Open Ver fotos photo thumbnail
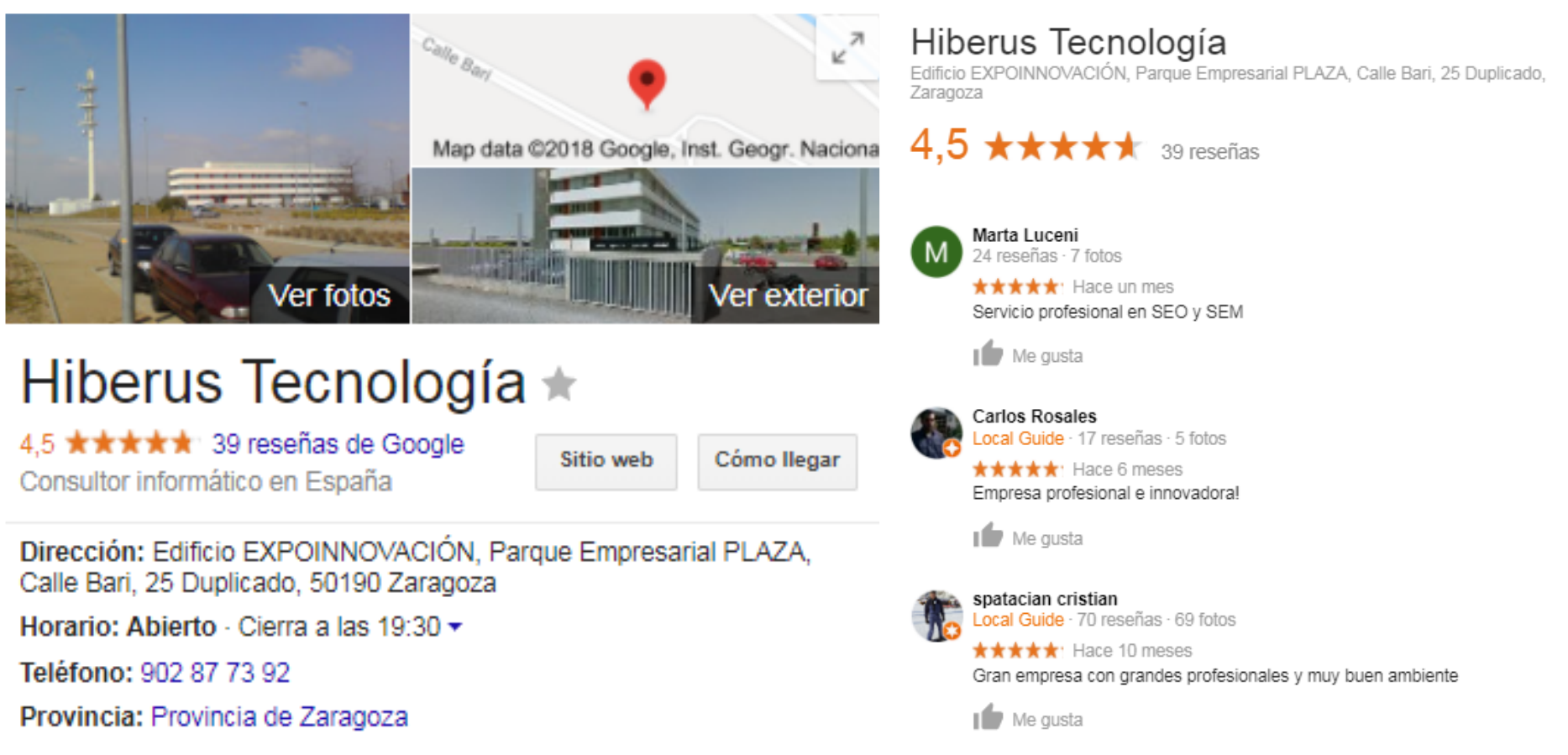Viewport: 1568px width, 755px height. [x=207, y=169]
